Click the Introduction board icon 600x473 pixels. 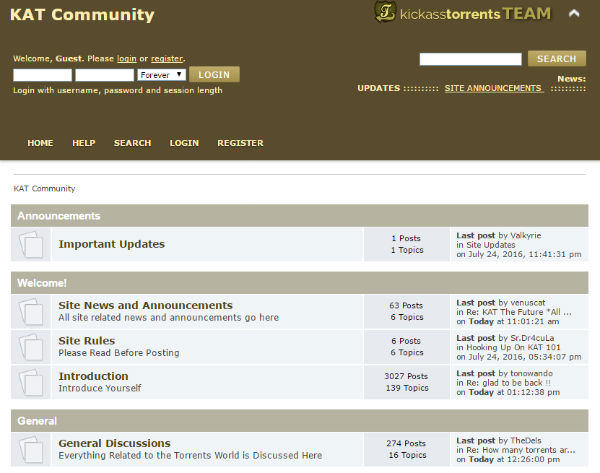pos(31,382)
